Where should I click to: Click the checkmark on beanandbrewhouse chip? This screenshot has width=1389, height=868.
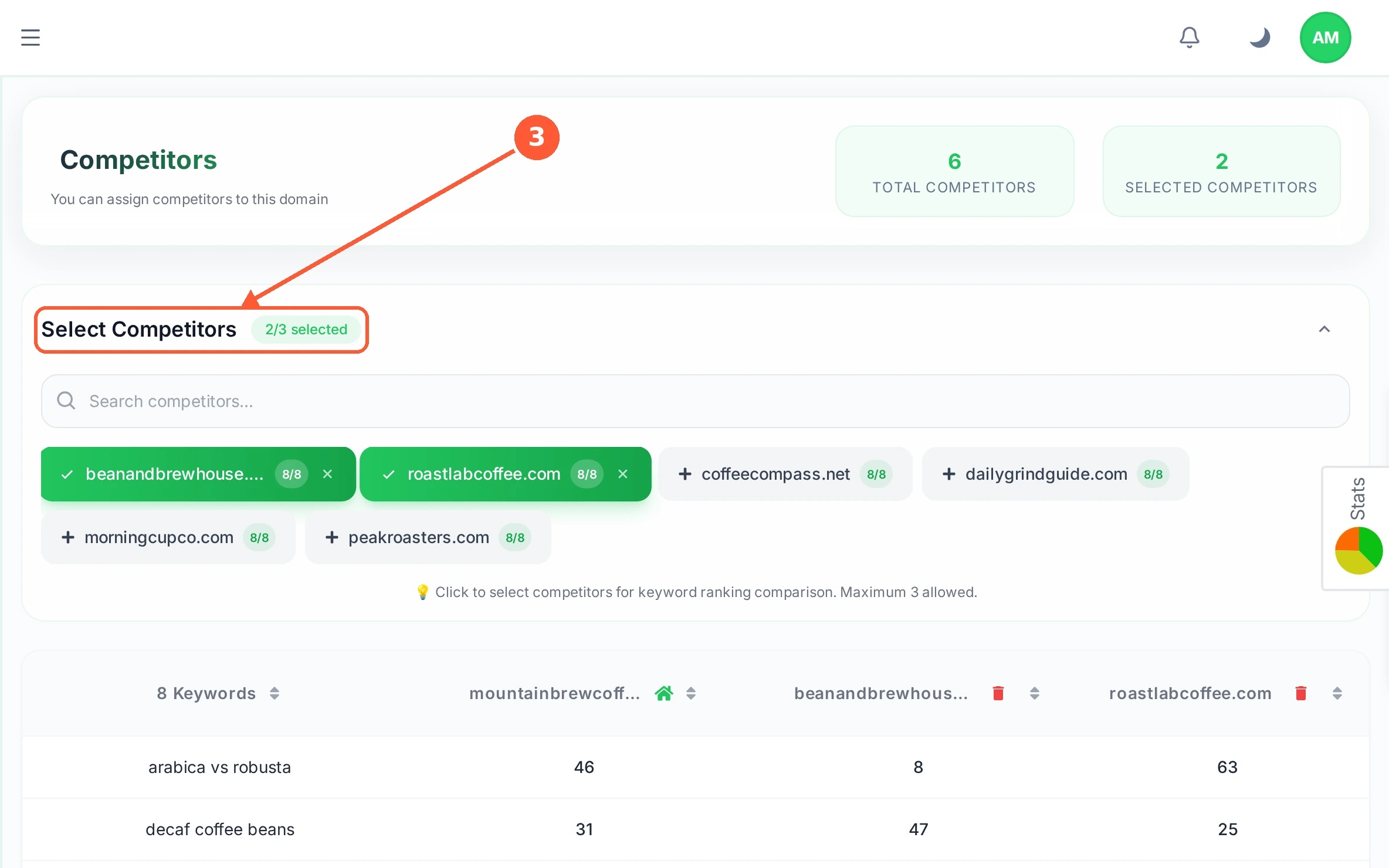coord(67,474)
